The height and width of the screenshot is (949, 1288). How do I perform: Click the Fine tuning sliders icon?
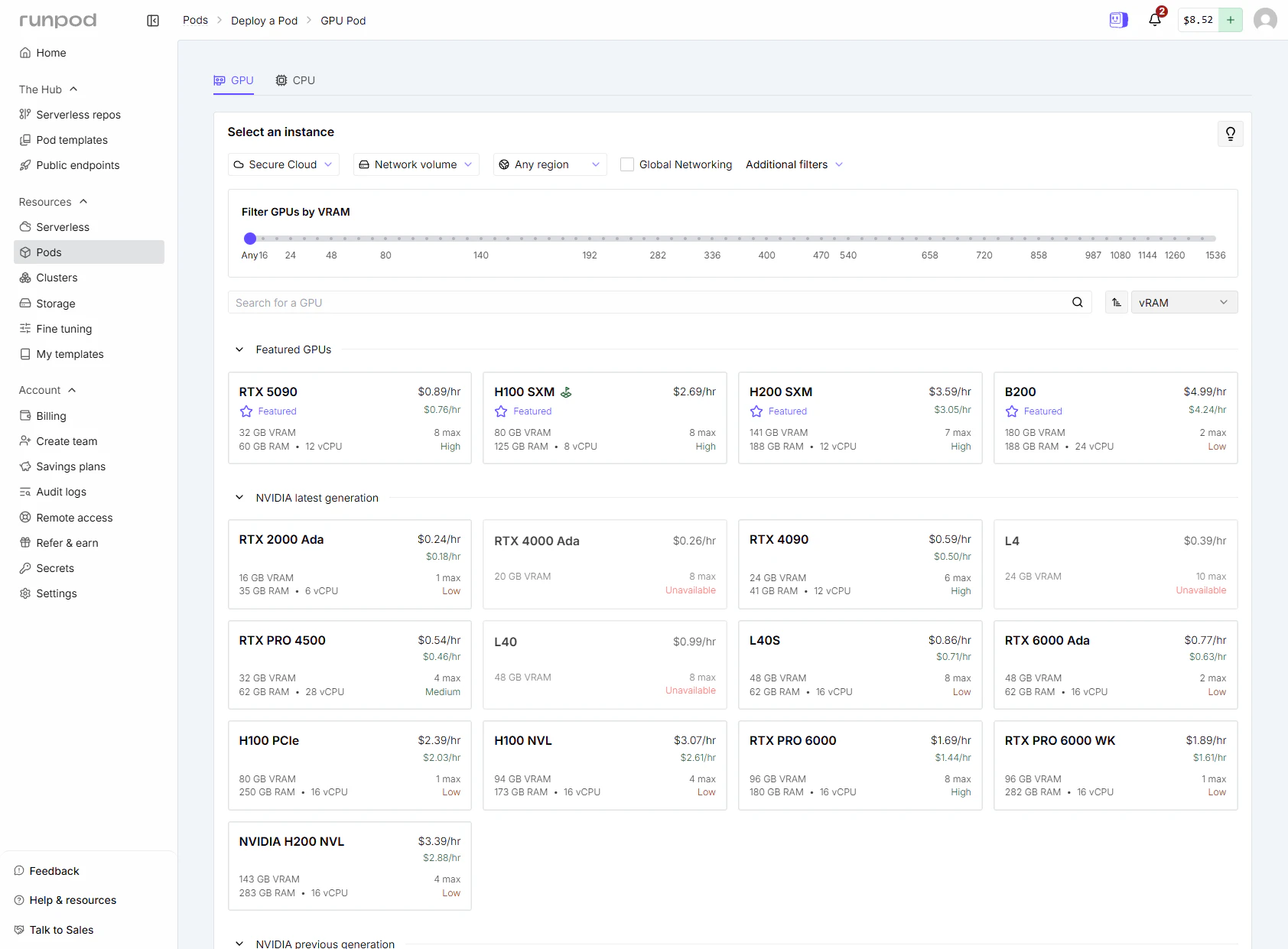25,329
